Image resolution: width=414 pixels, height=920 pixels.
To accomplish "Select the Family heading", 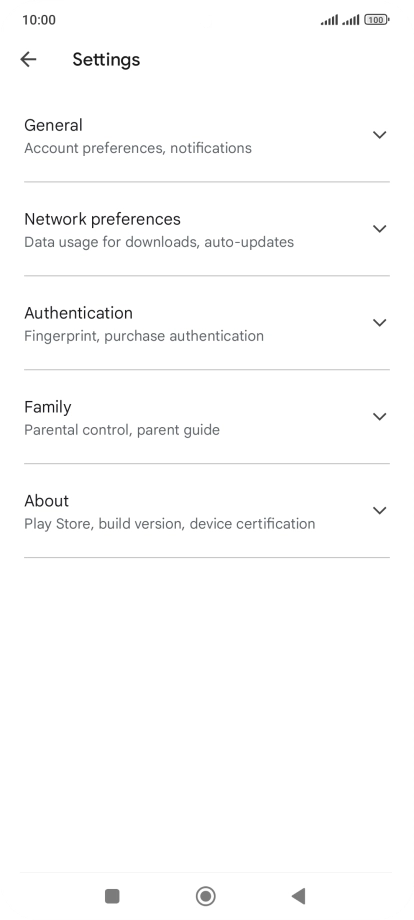I will 47,407.
